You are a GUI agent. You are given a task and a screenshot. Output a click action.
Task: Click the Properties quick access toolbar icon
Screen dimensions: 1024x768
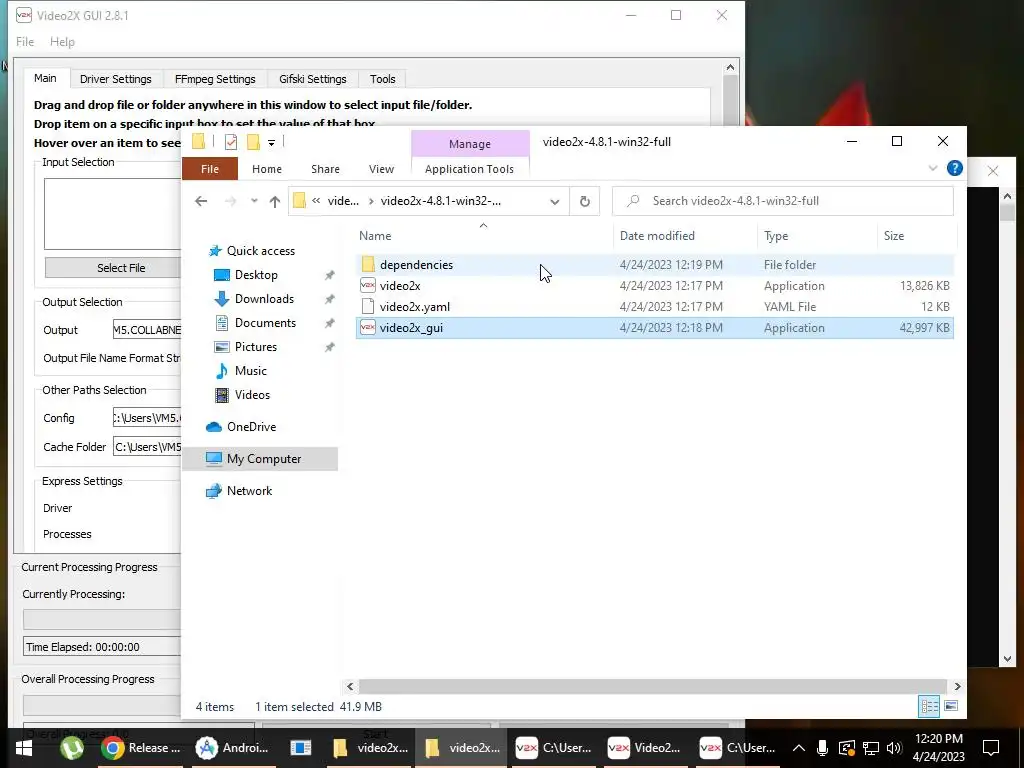point(231,142)
